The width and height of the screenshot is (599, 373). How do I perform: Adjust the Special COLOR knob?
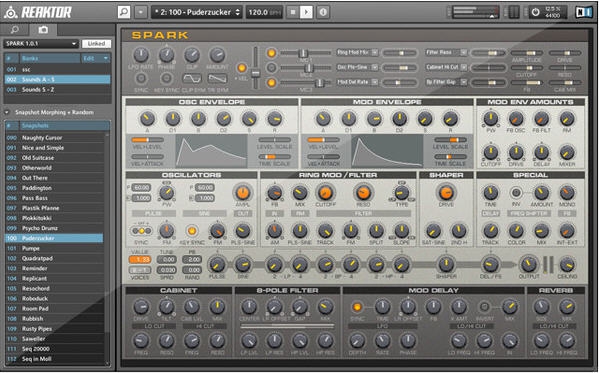(516, 230)
